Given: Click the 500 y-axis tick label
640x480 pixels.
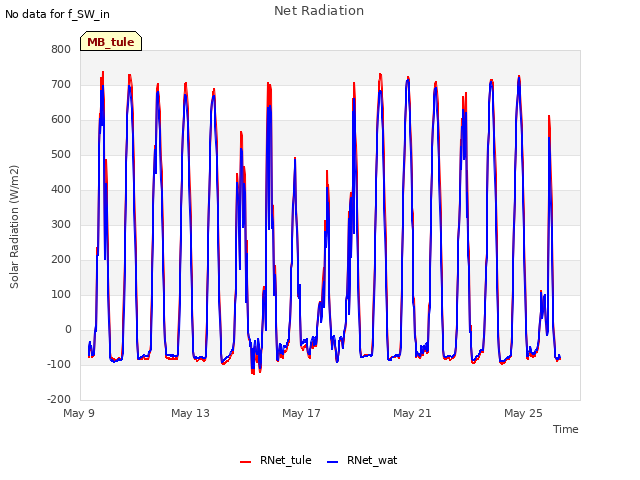Looking at the screenshot, I should click(61, 155).
